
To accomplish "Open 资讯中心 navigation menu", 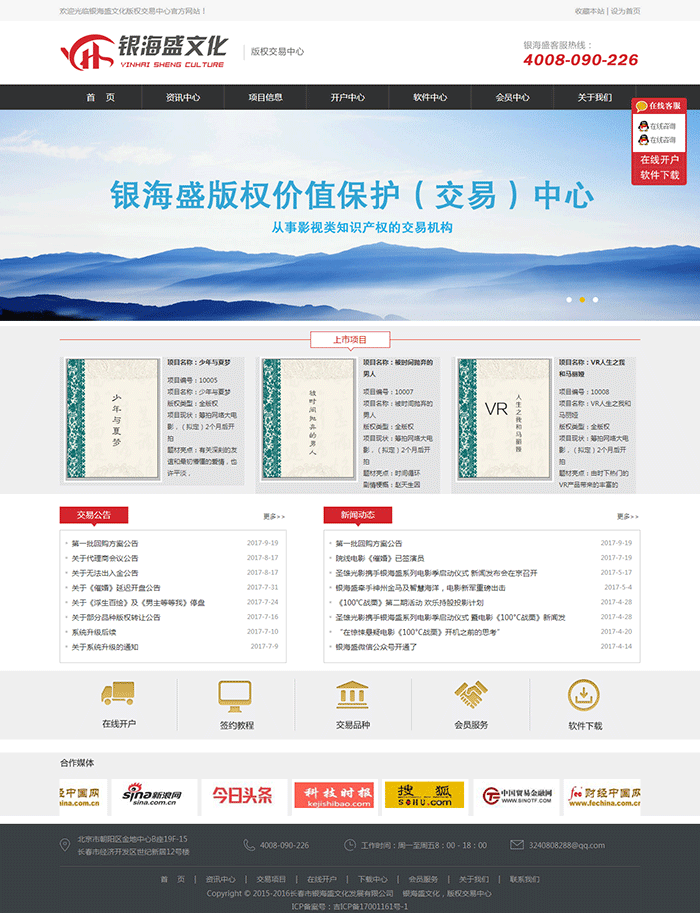I will [183, 97].
